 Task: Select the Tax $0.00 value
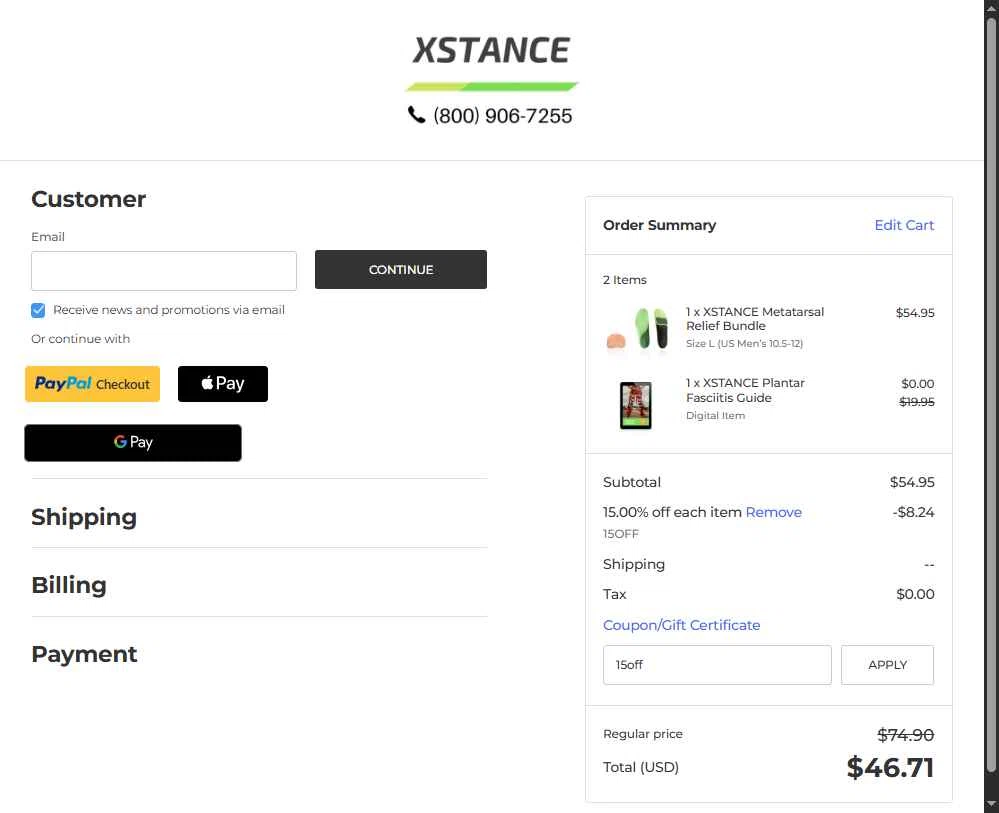click(x=915, y=594)
